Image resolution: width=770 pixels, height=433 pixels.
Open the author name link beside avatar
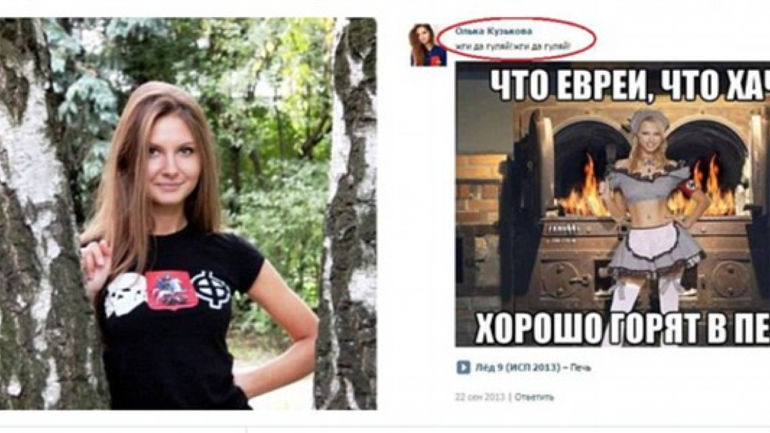(494, 31)
